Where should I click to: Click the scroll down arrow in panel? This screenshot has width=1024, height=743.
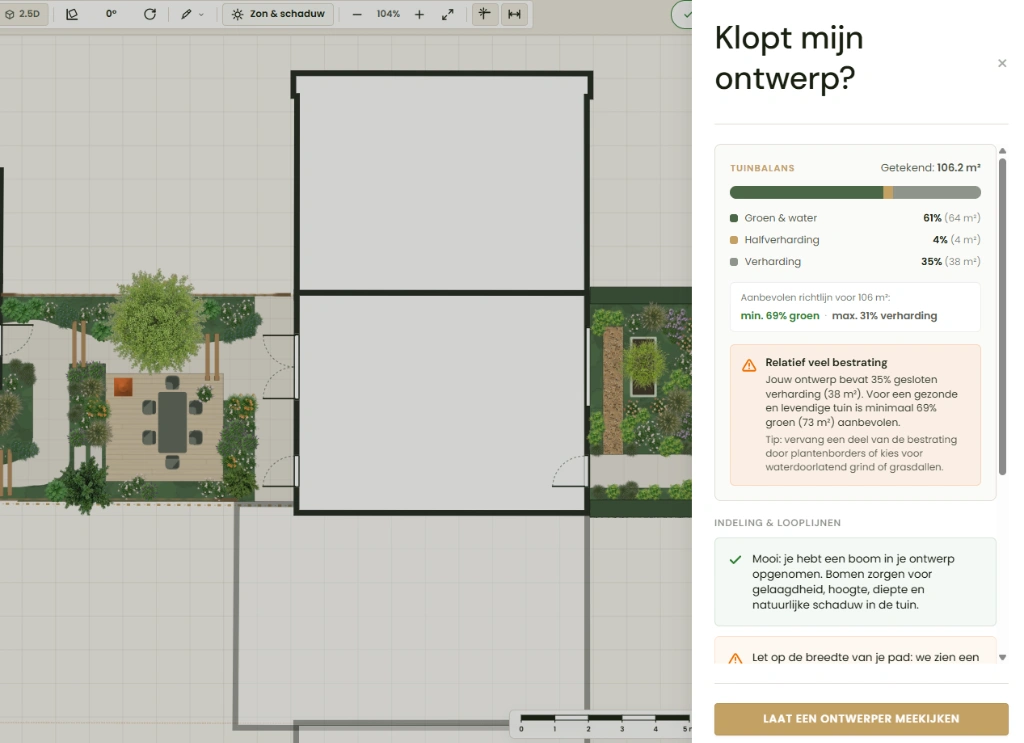(x=1002, y=657)
